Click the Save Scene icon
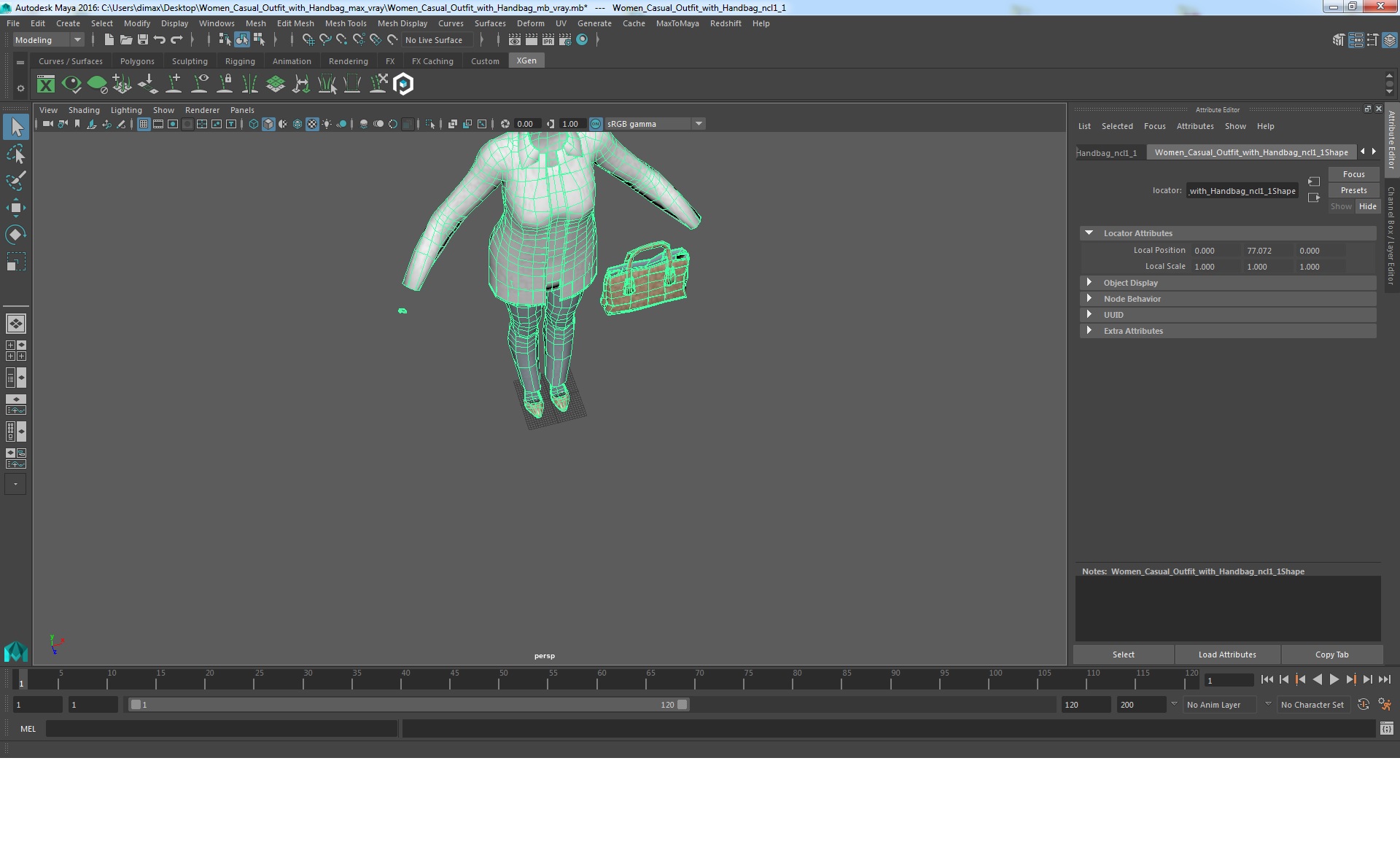Viewport: 1400px width, 844px height. point(143,40)
